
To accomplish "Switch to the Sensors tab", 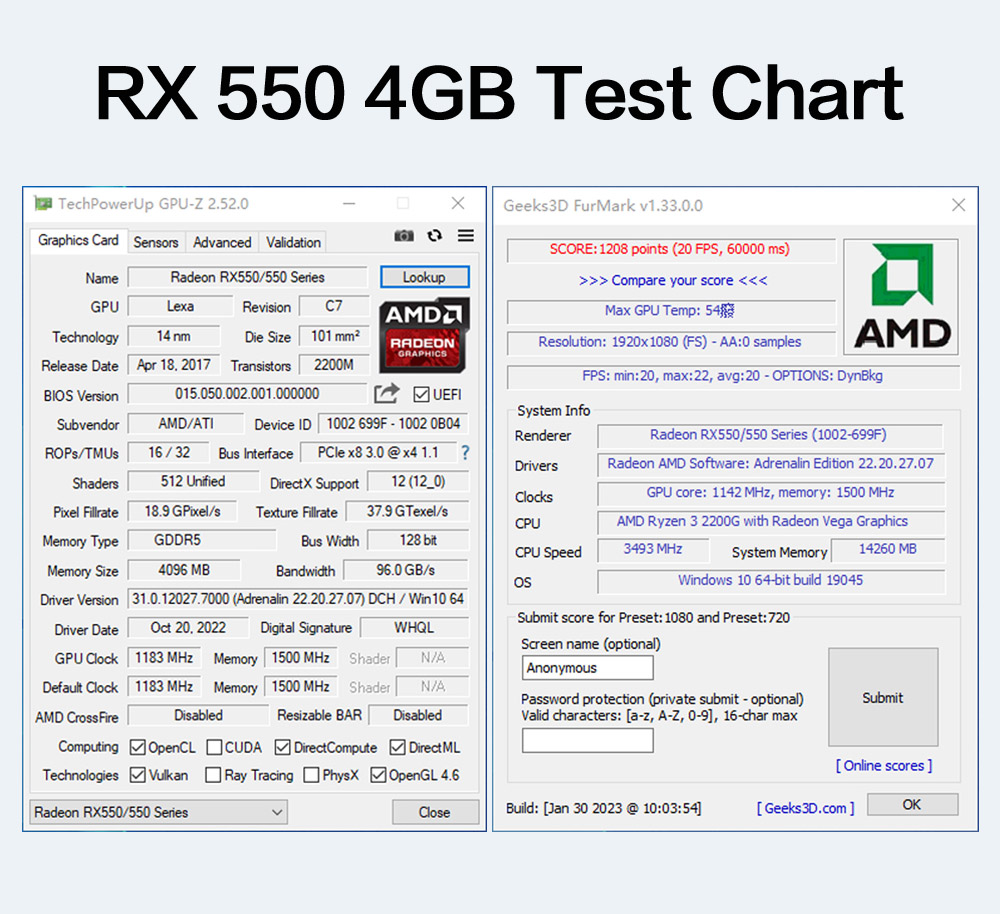I will click(x=156, y=242).
